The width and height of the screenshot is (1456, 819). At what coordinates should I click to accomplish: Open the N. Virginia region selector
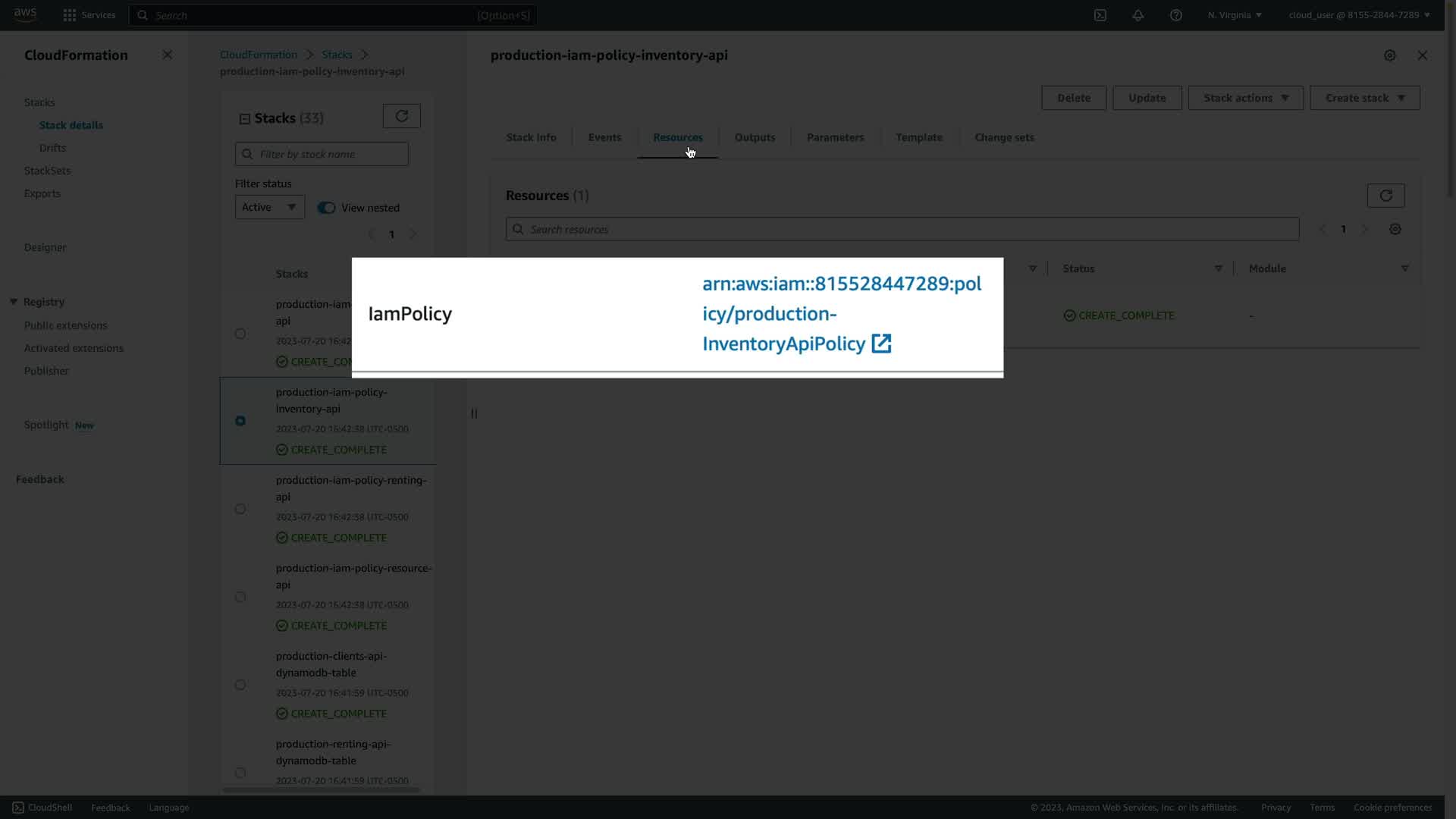(x=1235, y=15)
